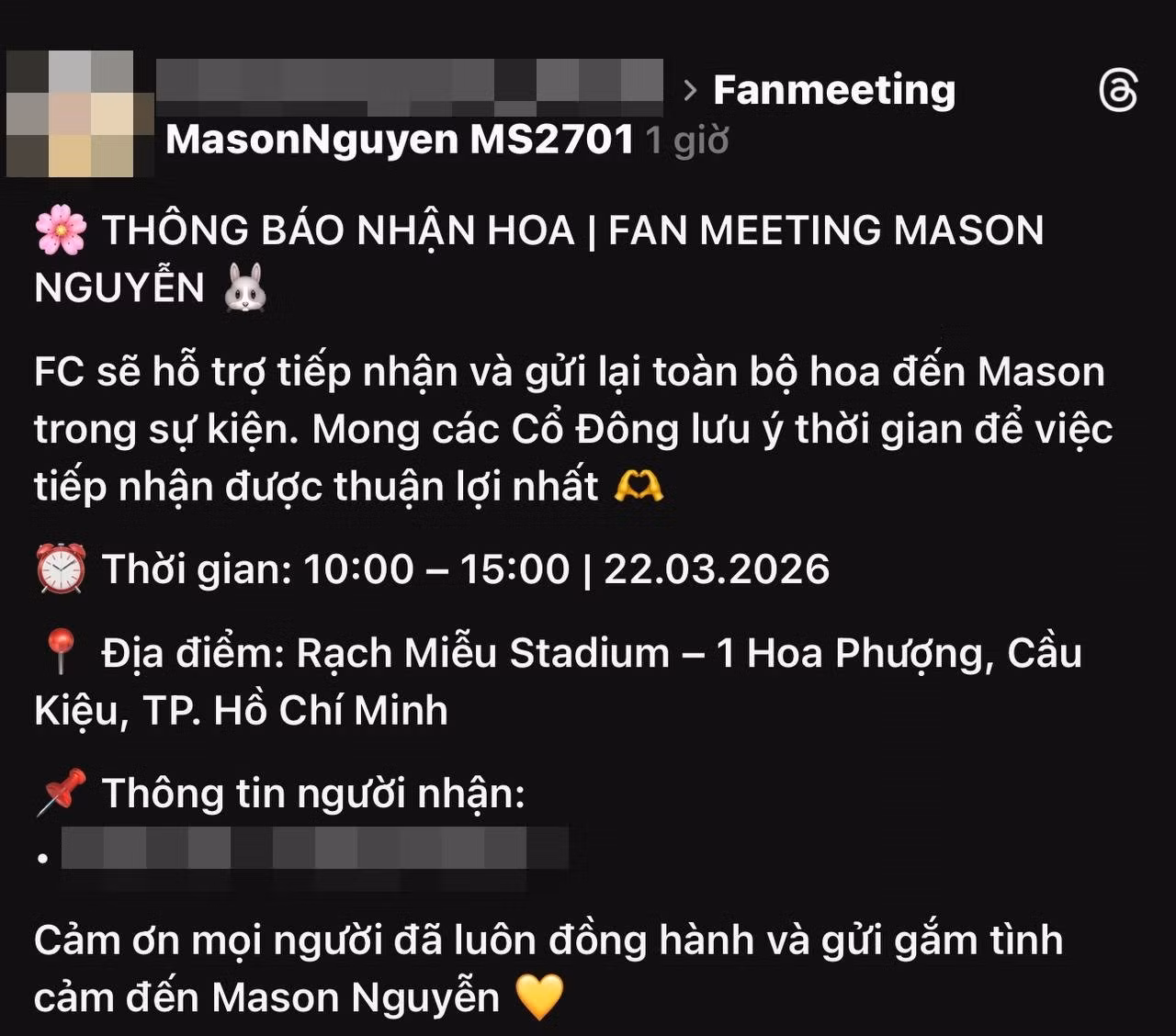Viewport: 1176px width, 1036px height.
Task: Click the Thông tin người nhận label
Action: [313, 794]
